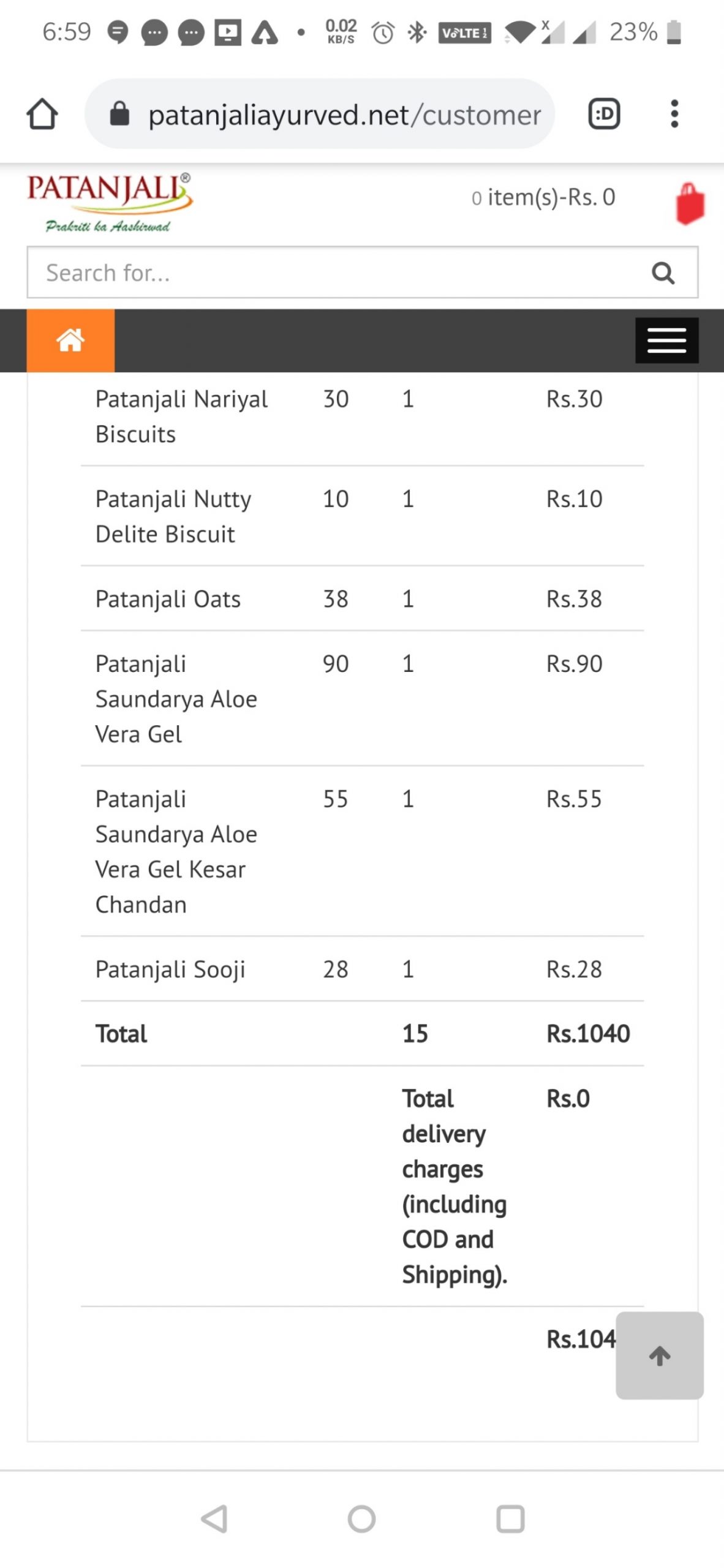This screenshot has width=724, height=1568.
Task: Tap the browser home icon
Action: [x=42, y=114]
